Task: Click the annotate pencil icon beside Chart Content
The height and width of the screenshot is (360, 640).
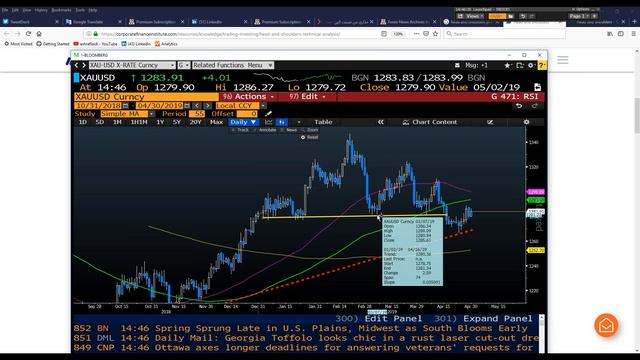Action: 490,122
